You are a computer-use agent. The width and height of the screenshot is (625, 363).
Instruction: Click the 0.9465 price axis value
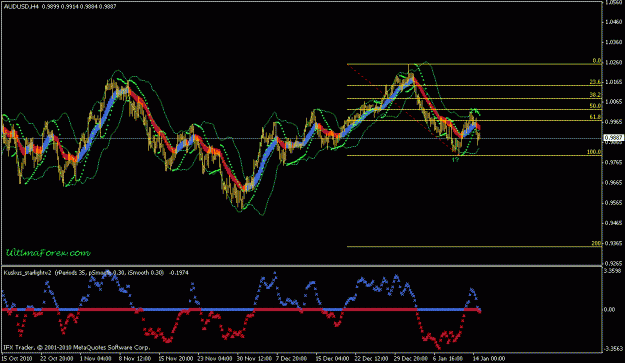tap(614, 223)
